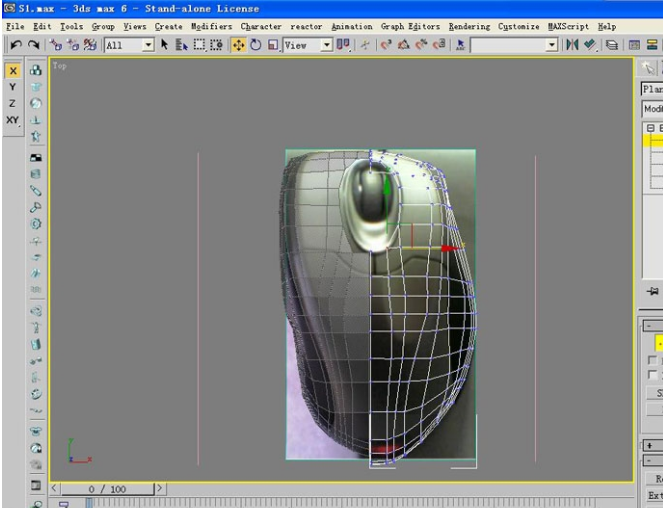
Task: Click the Rectangular Selection Region icon
Action: (x=198, y=45)
